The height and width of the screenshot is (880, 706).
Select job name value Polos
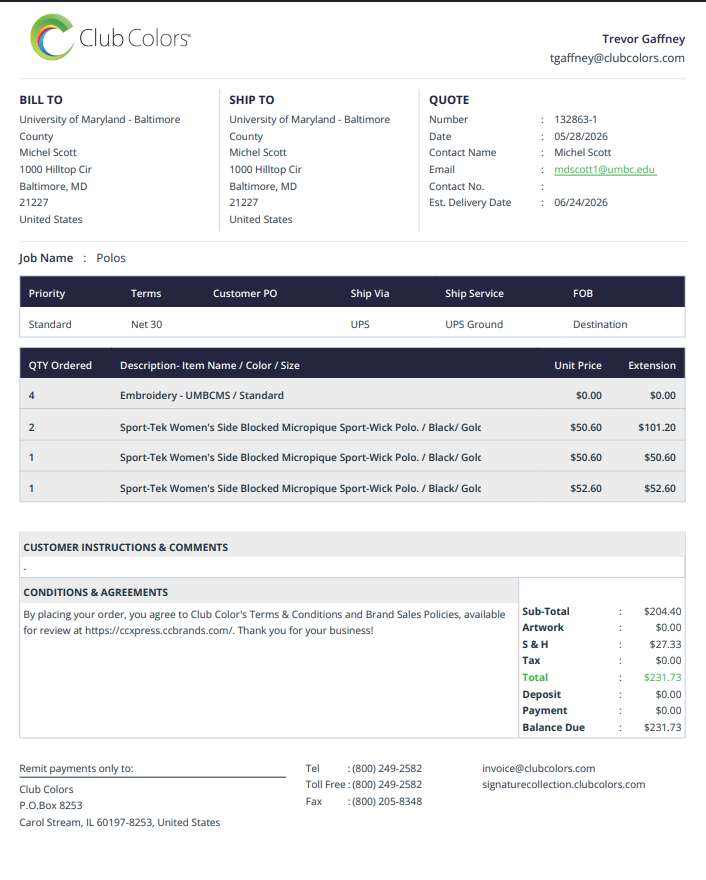tap(111, 258)
